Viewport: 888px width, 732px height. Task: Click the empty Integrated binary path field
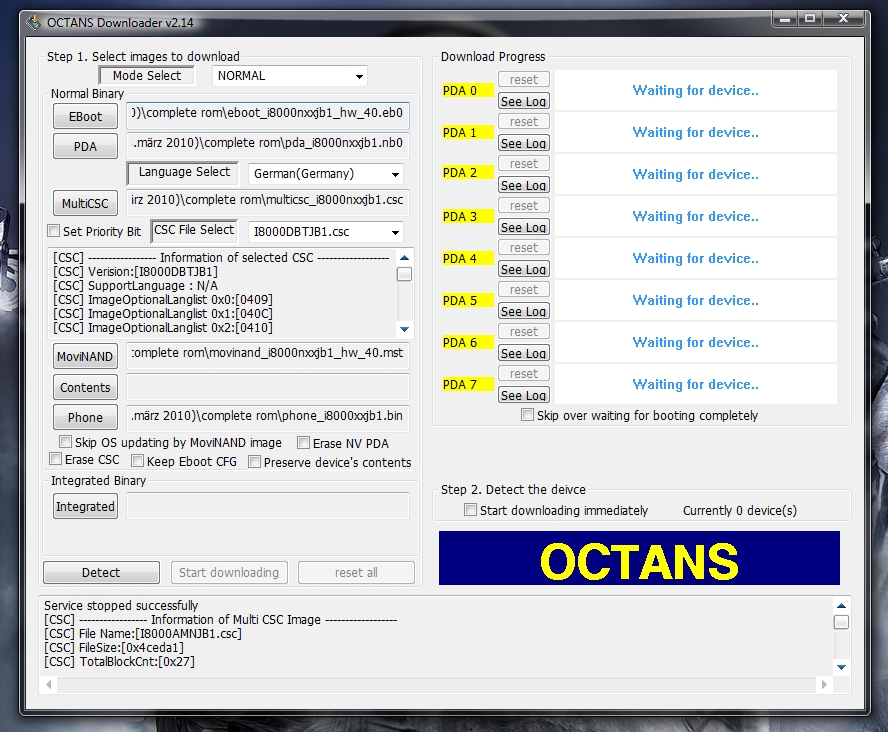coord(268,506)
